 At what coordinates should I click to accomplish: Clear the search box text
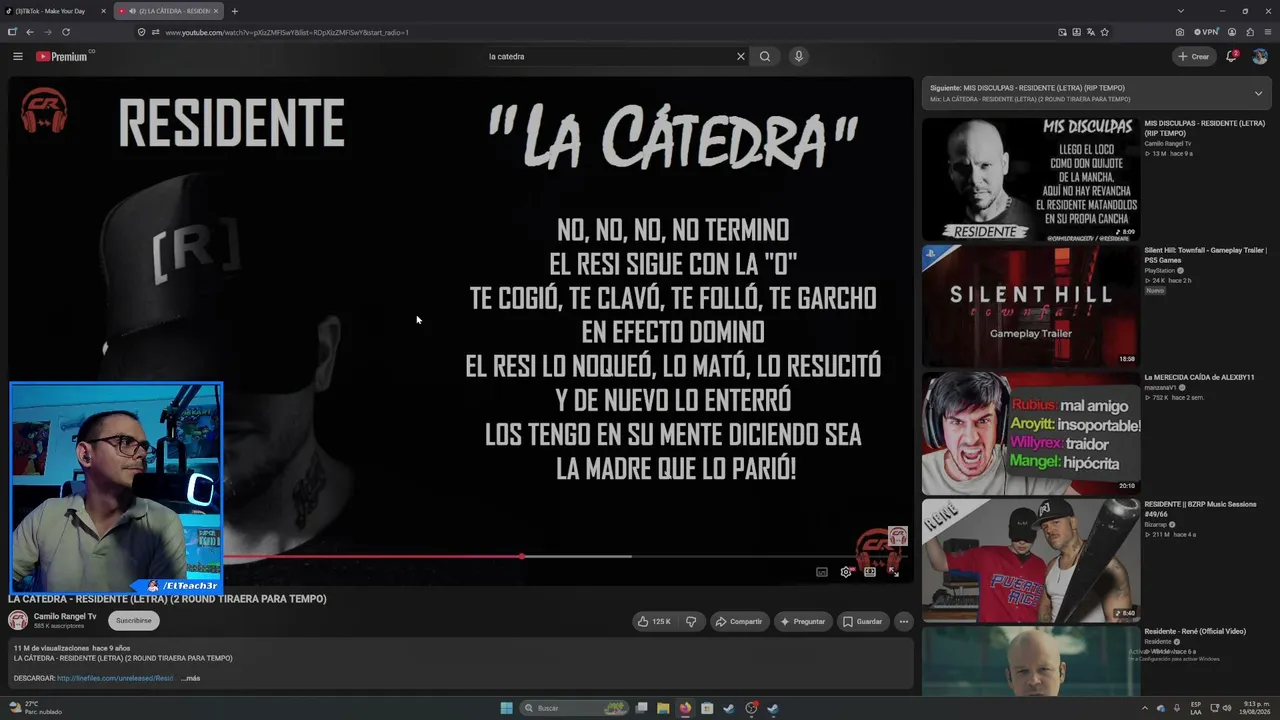[740, 56]
